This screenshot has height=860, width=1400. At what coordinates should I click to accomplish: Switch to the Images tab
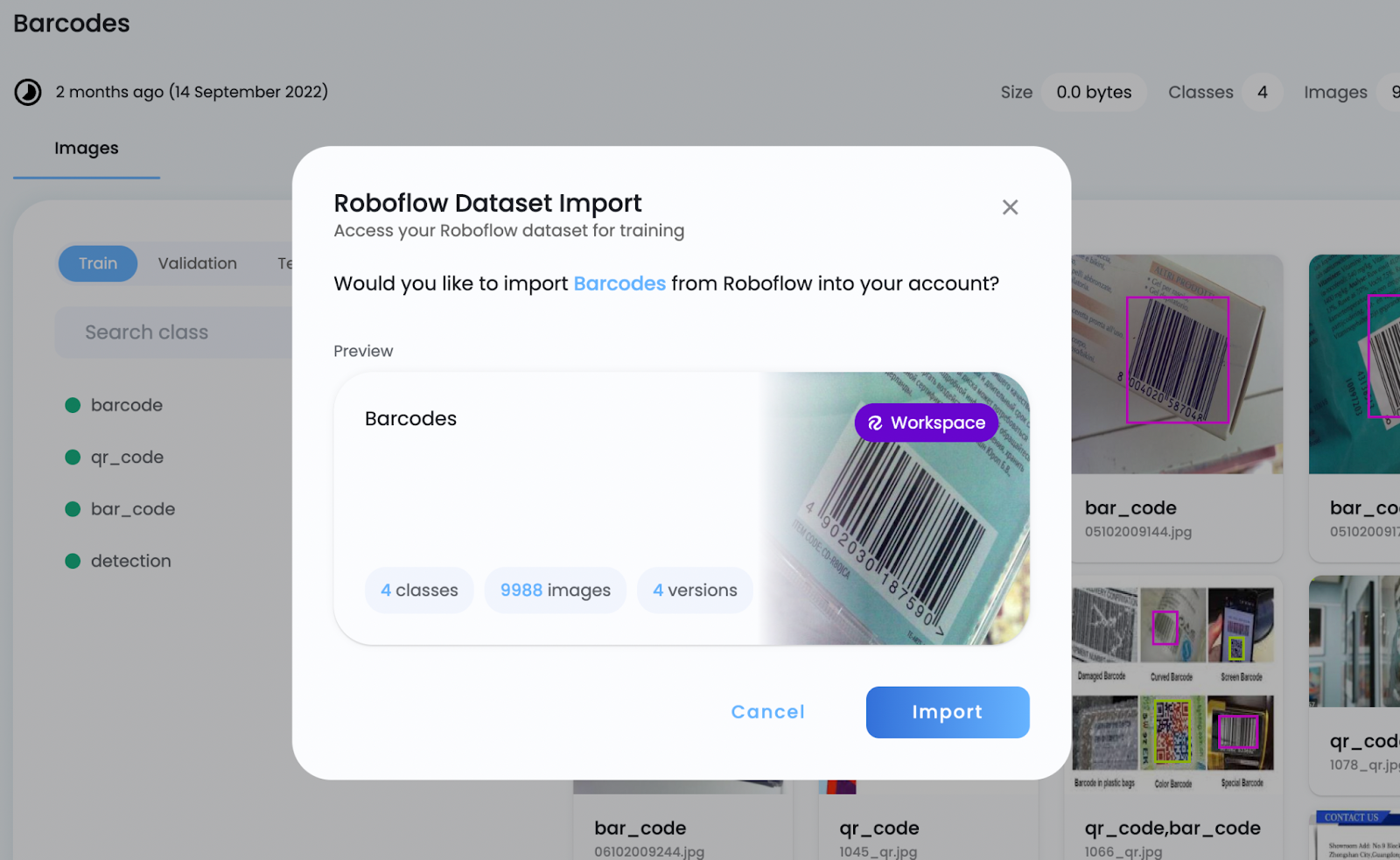(87, 149)
